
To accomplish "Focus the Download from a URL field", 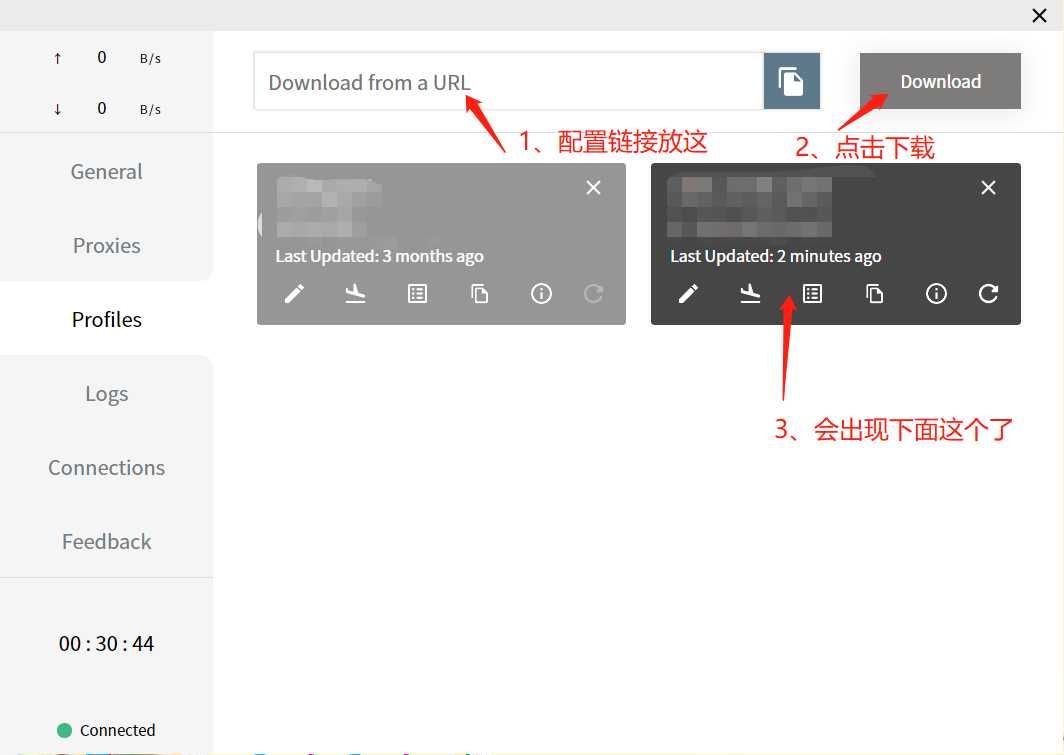I will (x=508, y=81).
